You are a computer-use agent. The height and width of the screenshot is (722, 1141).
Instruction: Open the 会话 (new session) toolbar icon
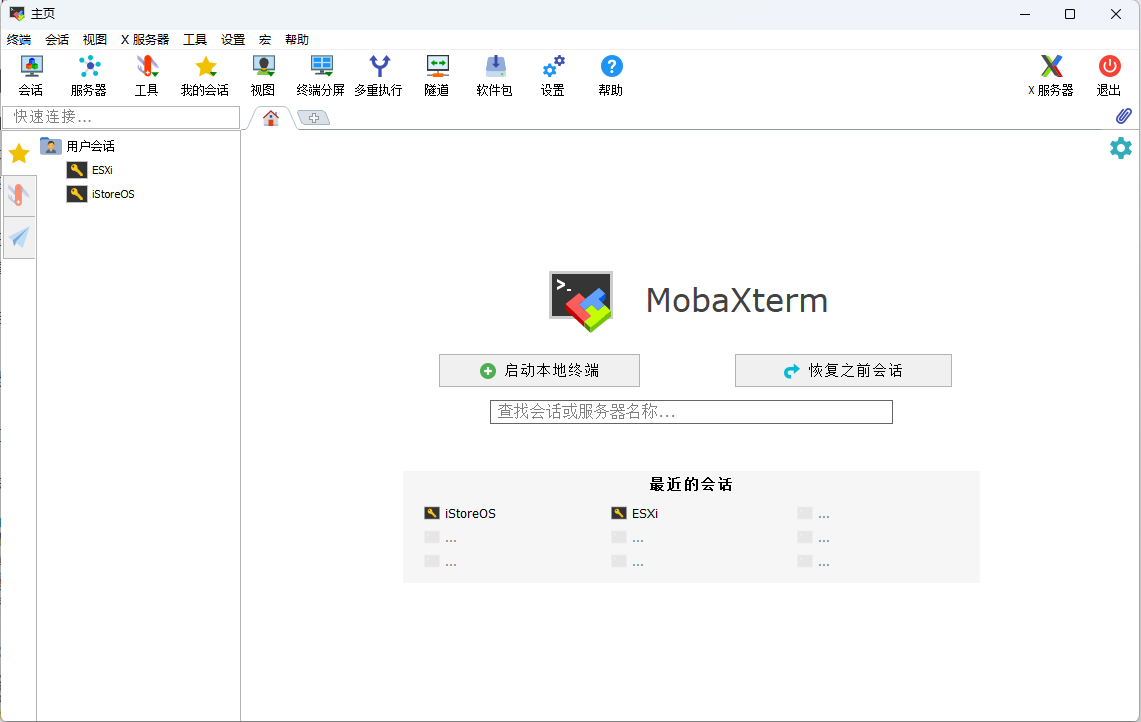coord(30,75)
